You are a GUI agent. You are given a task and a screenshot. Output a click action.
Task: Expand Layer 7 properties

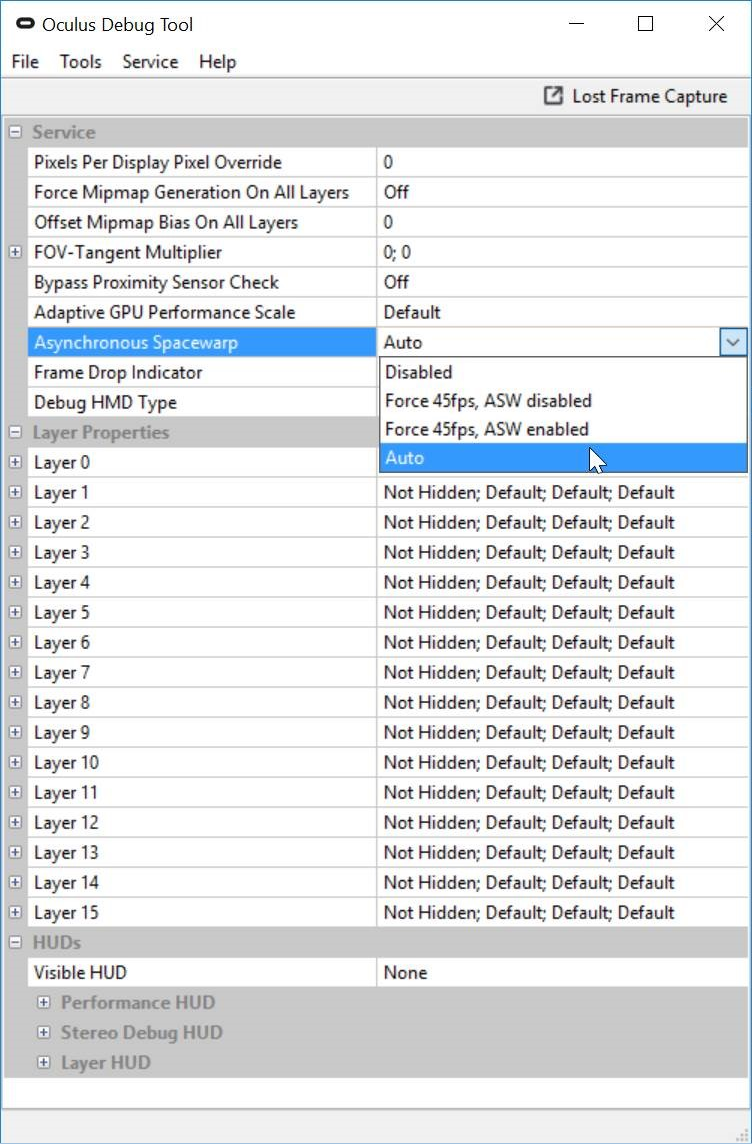pos(15,672)
